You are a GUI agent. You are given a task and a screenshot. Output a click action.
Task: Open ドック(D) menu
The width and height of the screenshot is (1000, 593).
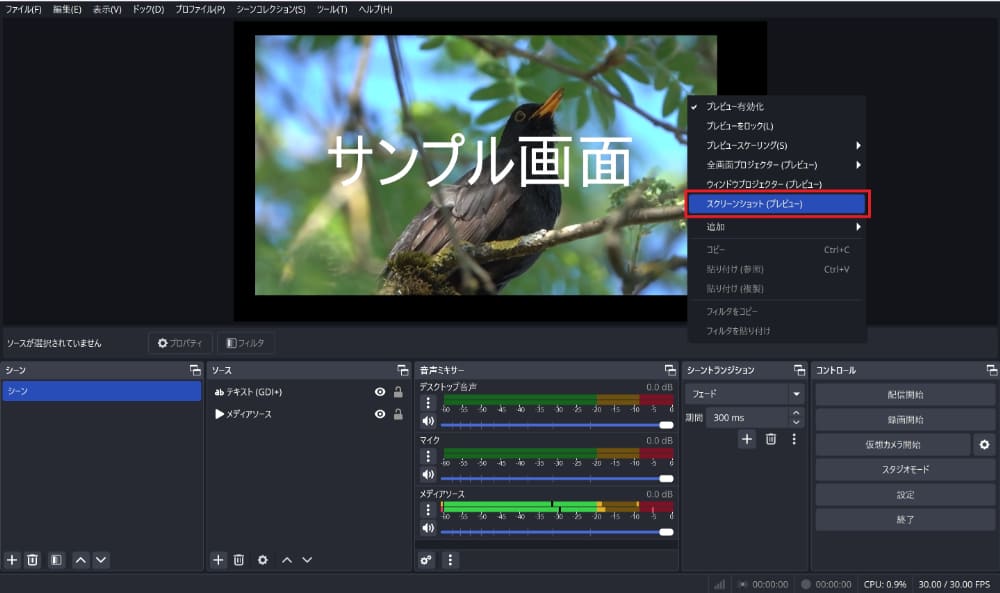pyautogui.click(x=148, y=10)
